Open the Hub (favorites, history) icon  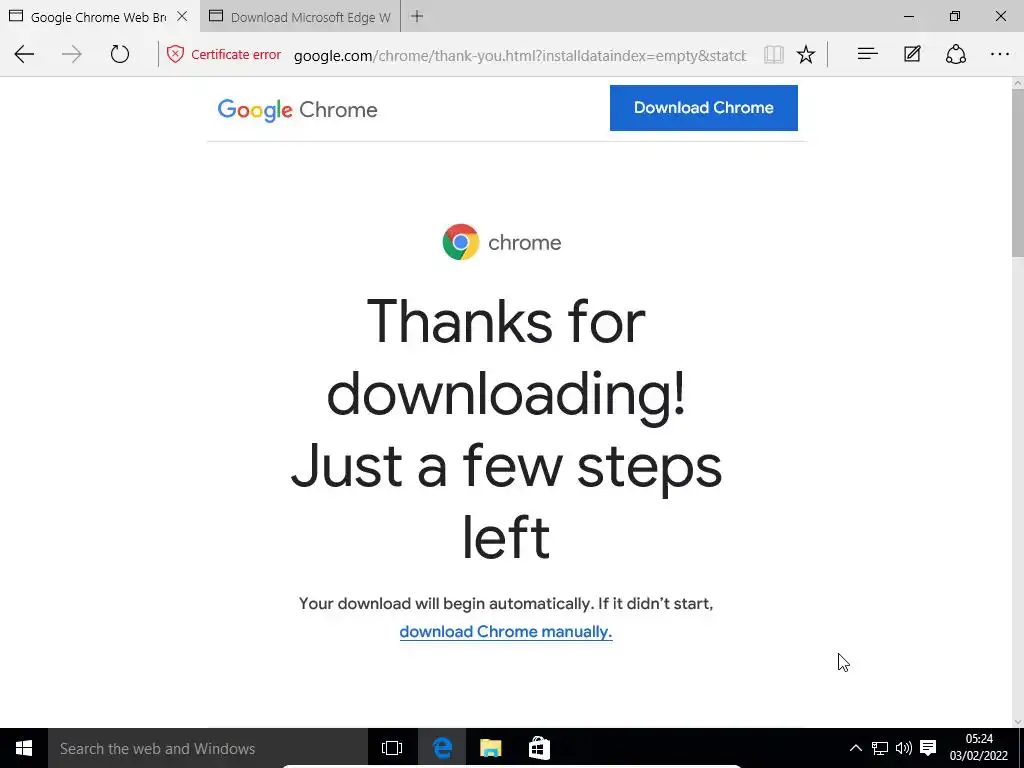(x=867, y=54)
